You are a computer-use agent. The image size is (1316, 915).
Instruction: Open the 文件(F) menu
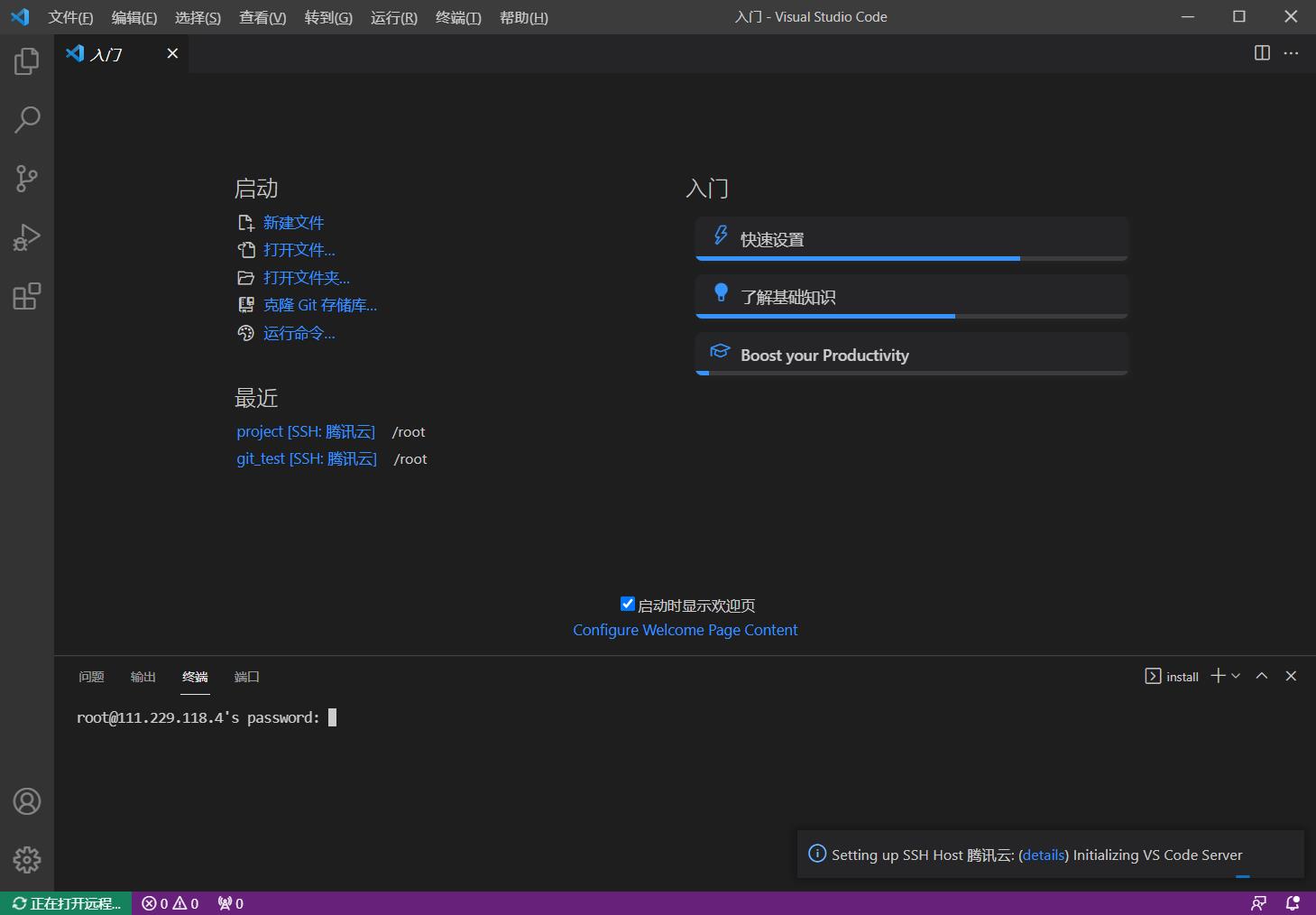pos(70,17)
